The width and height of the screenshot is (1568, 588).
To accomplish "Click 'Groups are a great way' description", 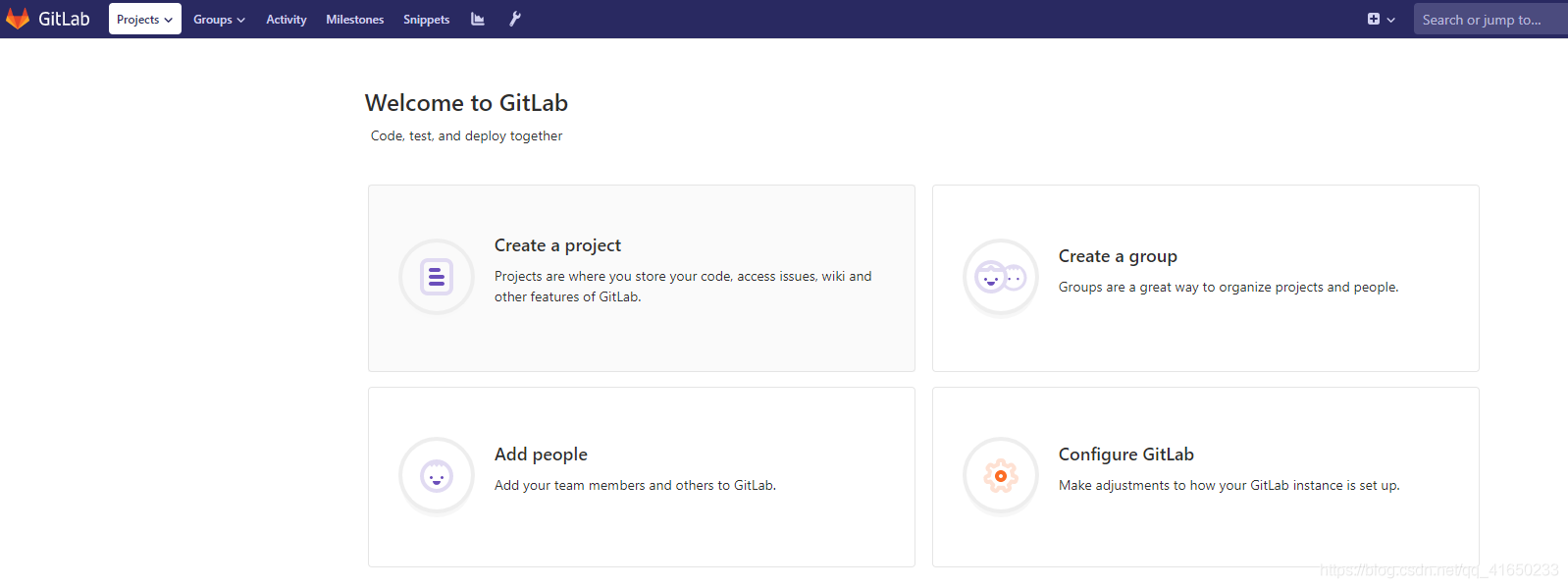I will coord(1228,288).
